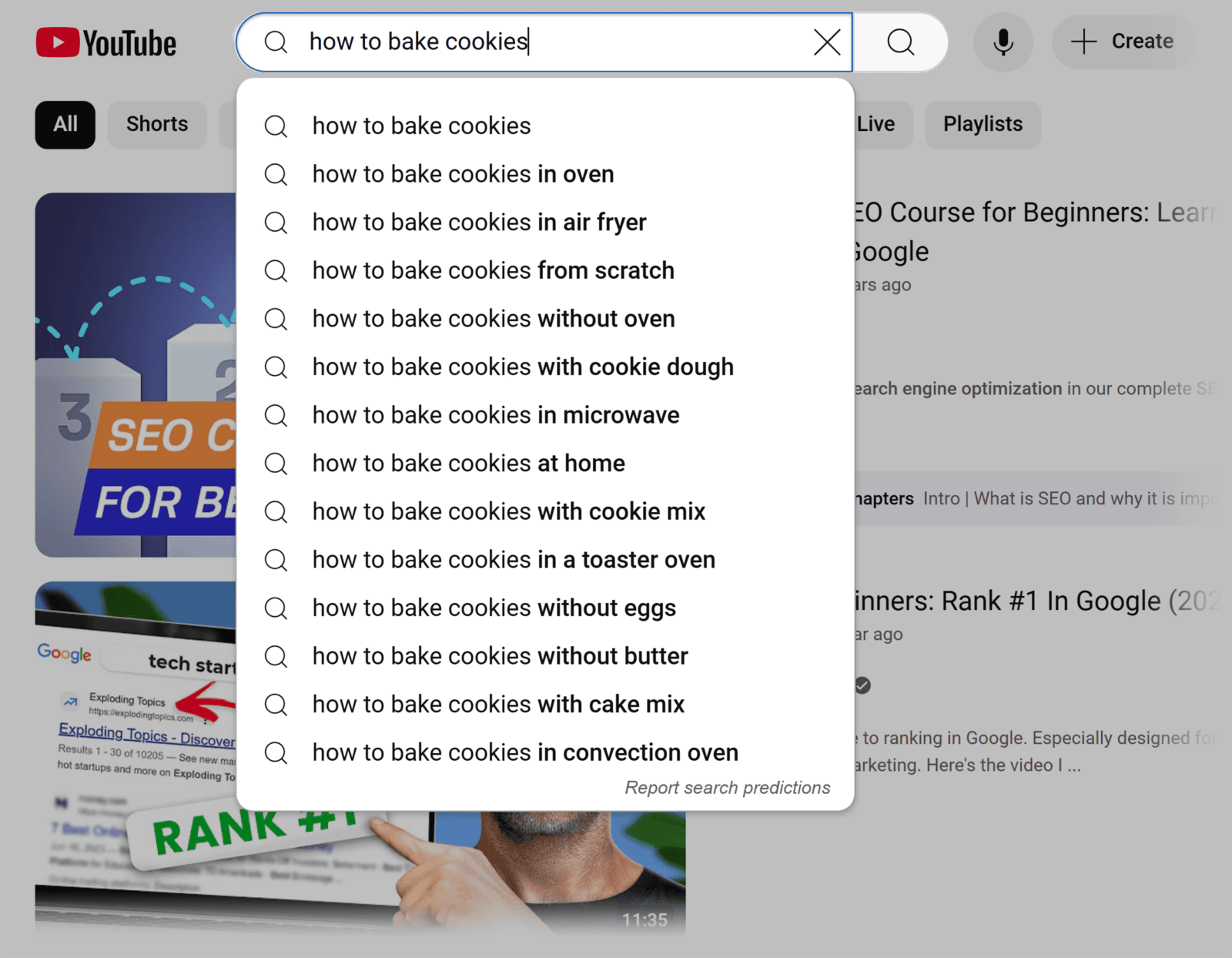This screenshot has width=1232, height=958.
Task: Clear the search query using the X icon
Action: click(827, 42)
